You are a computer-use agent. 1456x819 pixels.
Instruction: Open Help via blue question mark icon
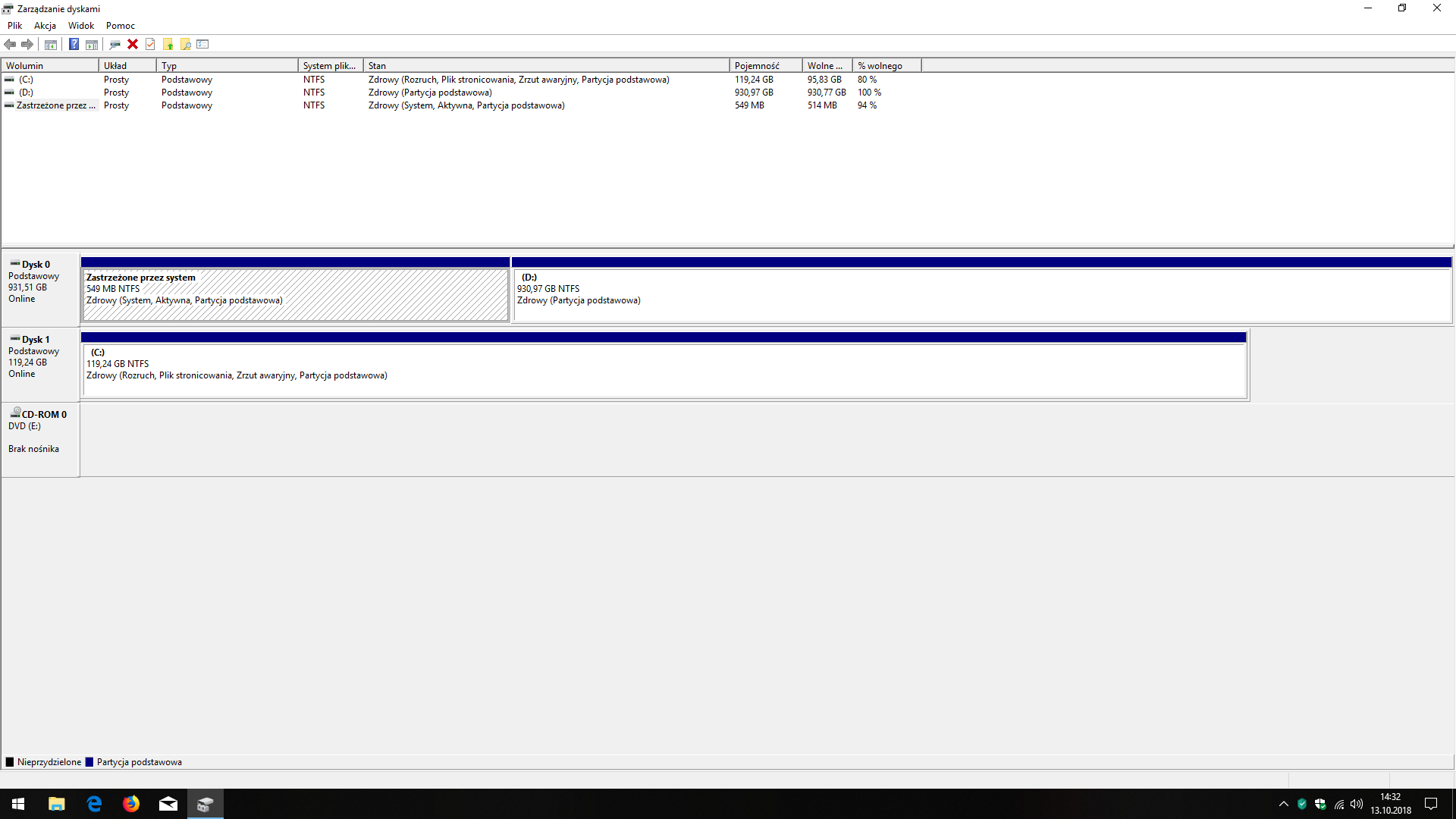(74, 44)
